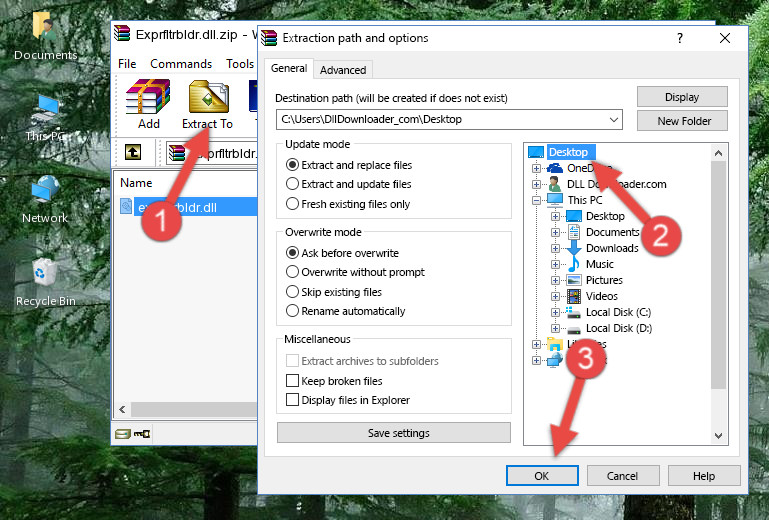
Task: Open the Tools menu
Action: click(x=240, y=64)
